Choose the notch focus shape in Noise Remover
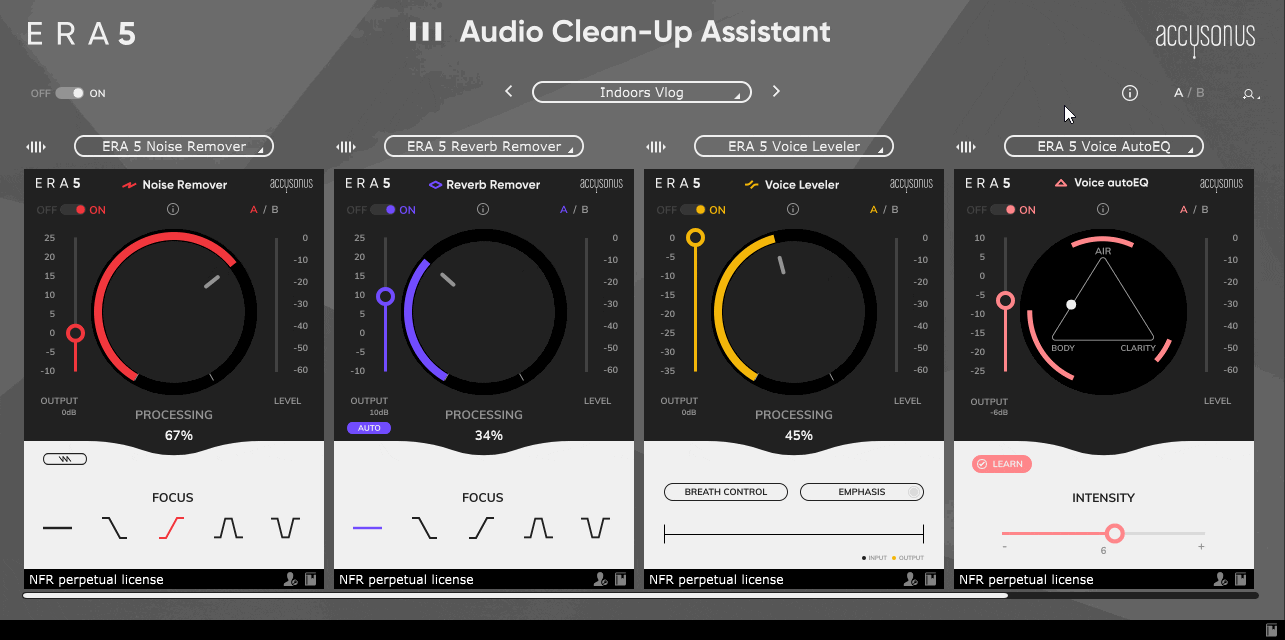The image size is (1285, 640). 285,527
